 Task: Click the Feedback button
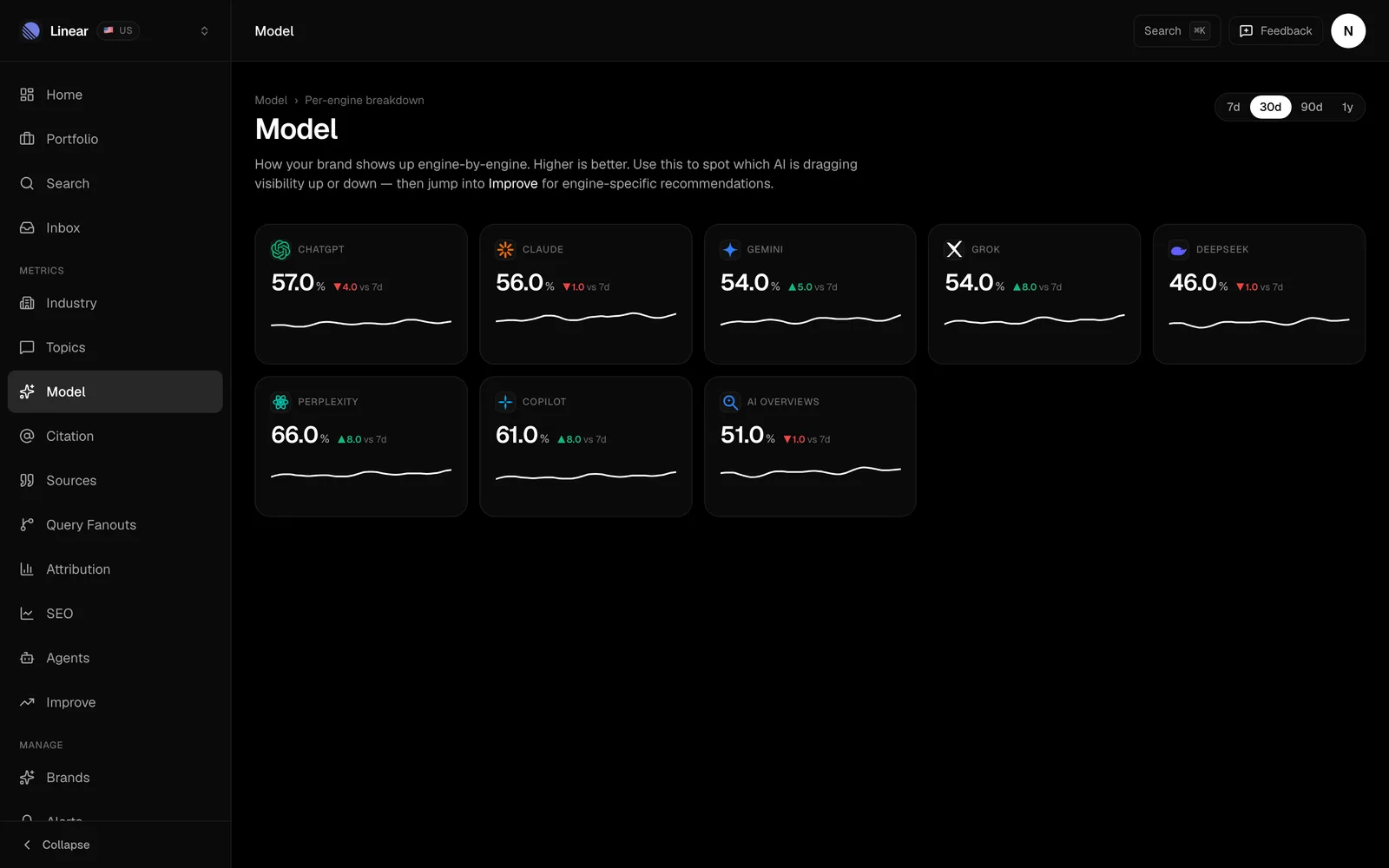(x=1275, y=31)
